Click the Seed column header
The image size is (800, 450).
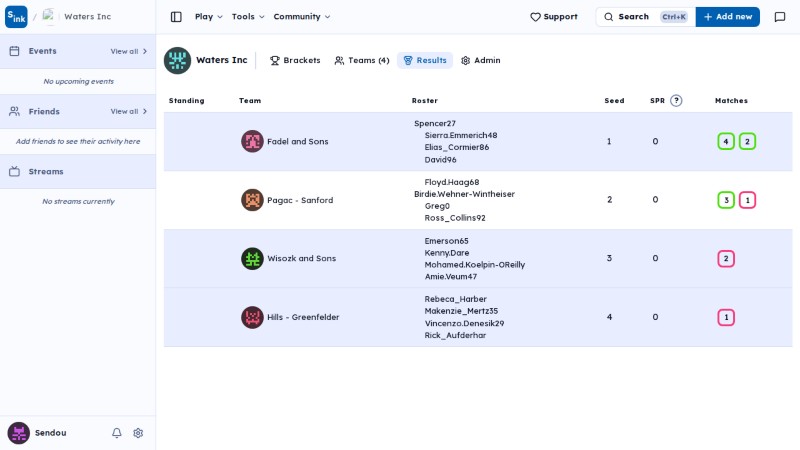tap(614, 101)
